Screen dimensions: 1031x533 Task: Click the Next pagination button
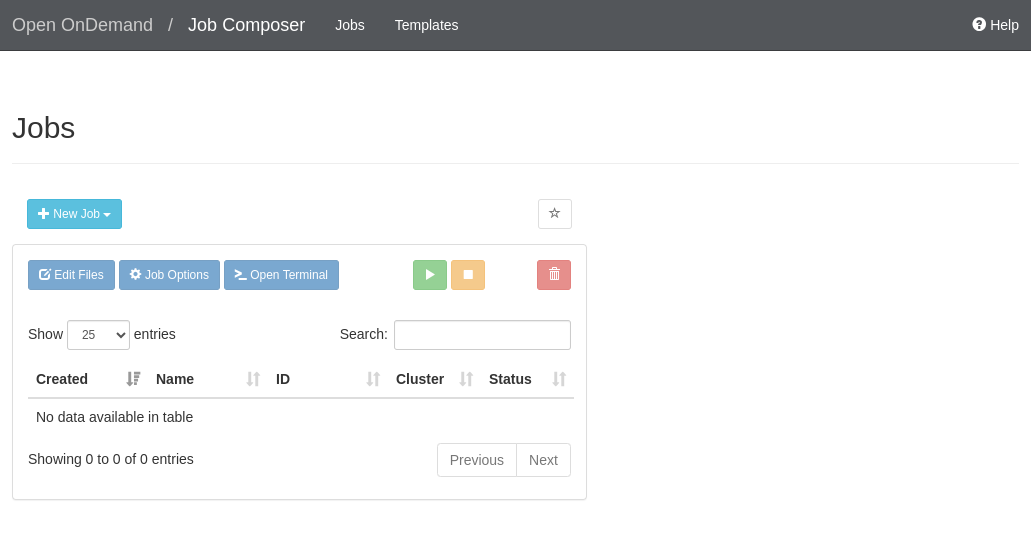pos(543,460)
